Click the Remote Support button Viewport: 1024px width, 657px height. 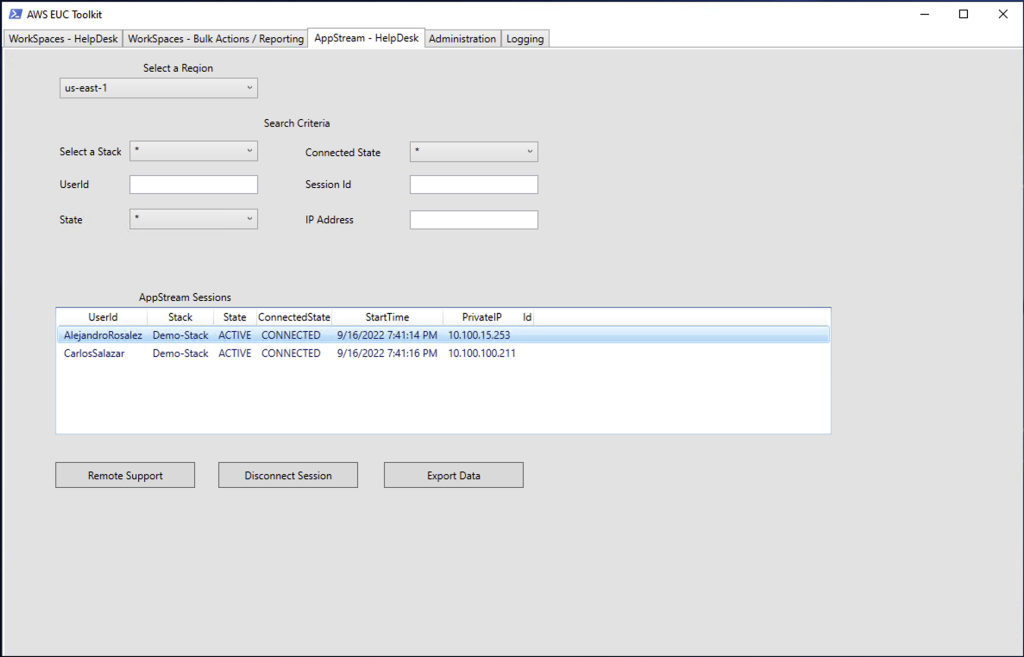[124, 474]
